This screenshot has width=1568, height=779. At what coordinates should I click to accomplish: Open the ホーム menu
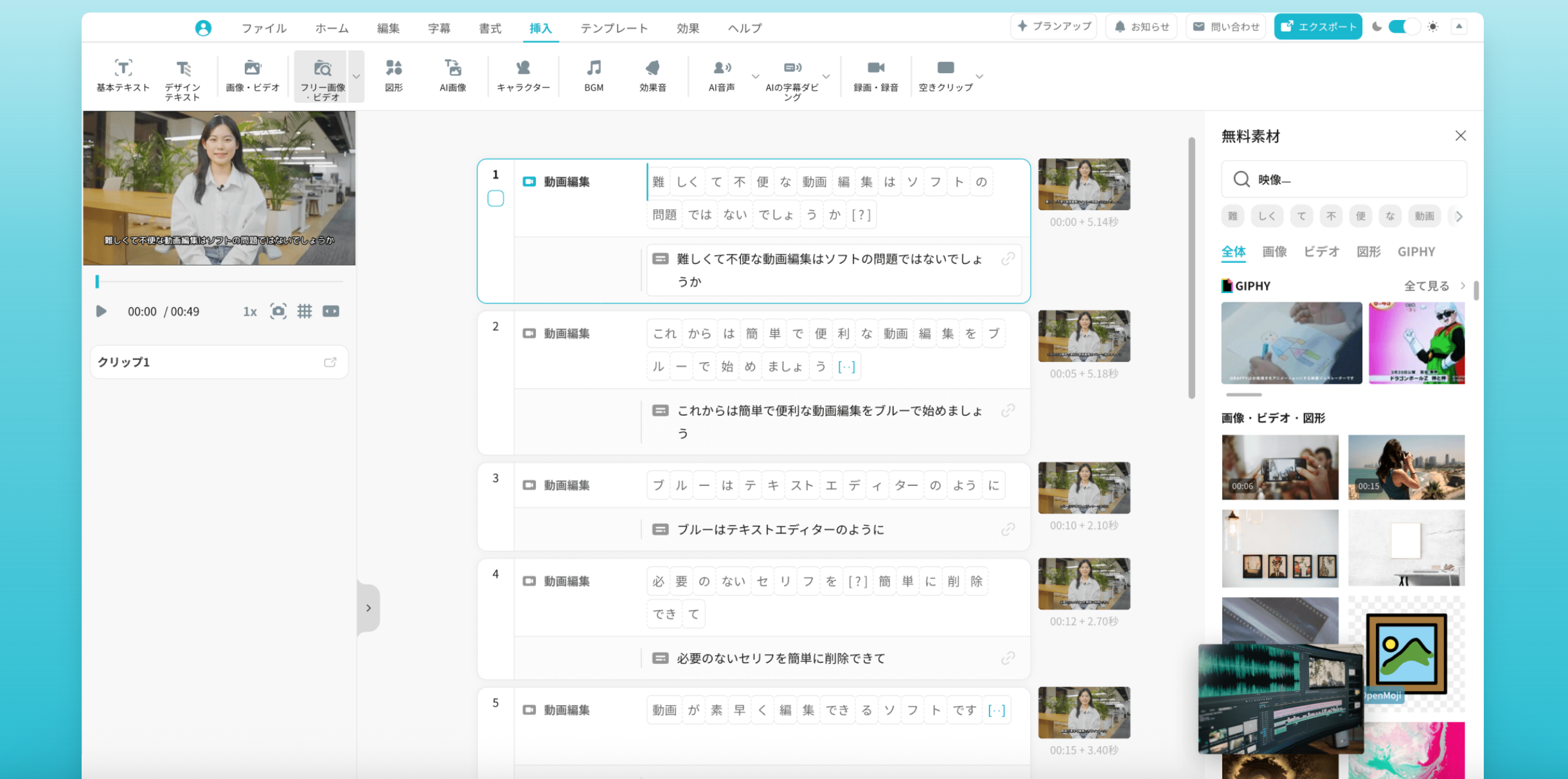[x=332, y=28]
